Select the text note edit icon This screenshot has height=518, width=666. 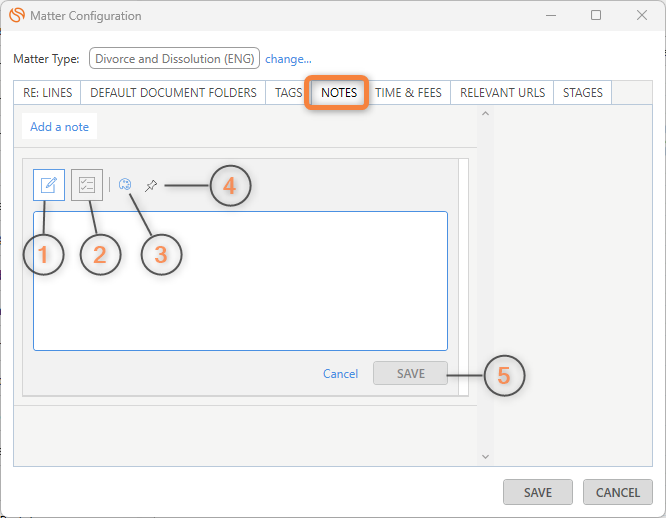pyautogui.click(x=49, y=185)
